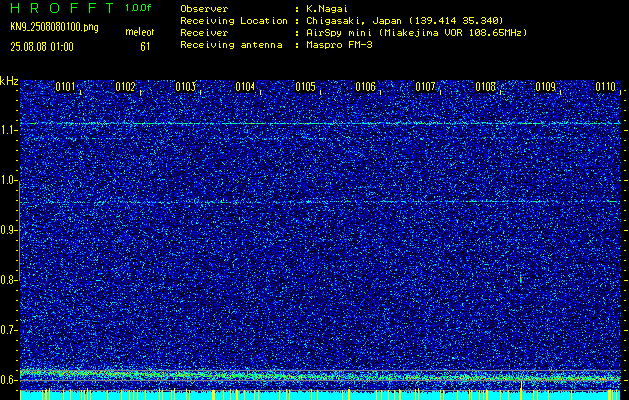Click the 0104 time marker

coord(246,87)
